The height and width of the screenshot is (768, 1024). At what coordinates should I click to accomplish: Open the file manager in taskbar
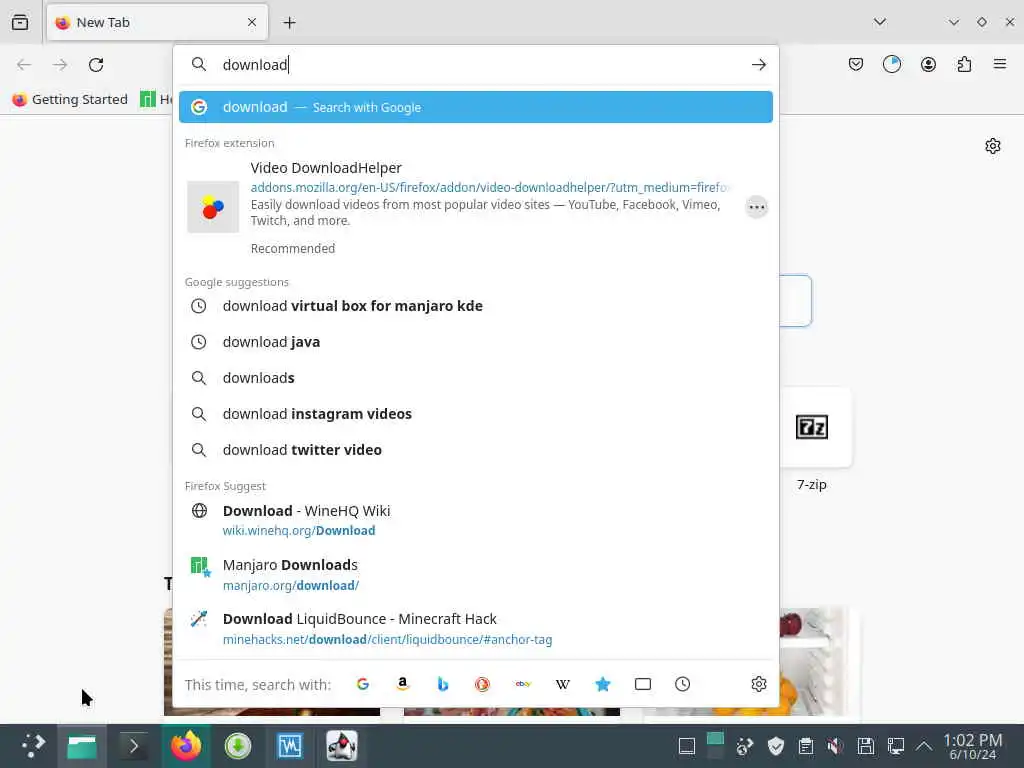point(82,746)
